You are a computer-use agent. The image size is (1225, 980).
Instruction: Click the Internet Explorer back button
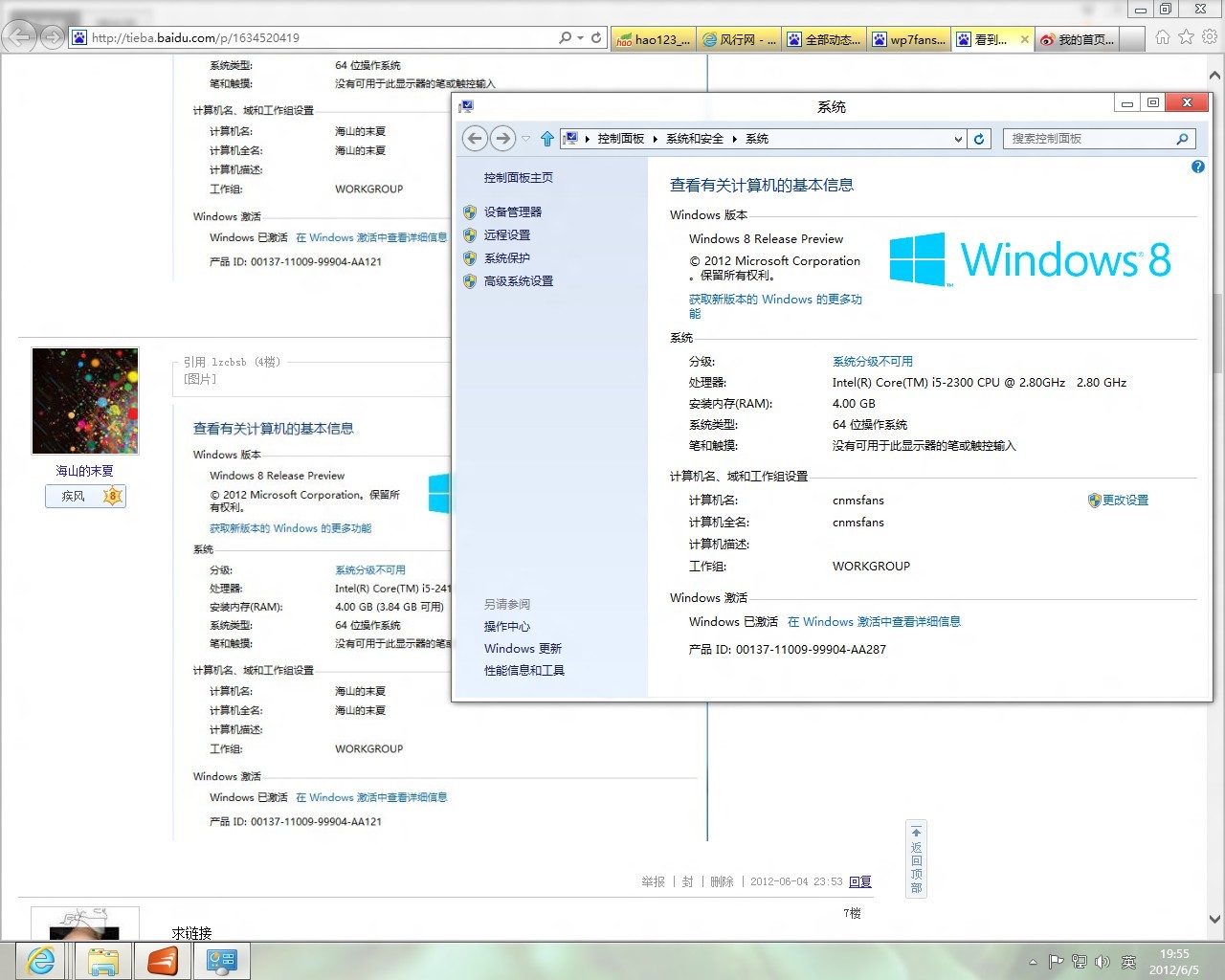19,37
